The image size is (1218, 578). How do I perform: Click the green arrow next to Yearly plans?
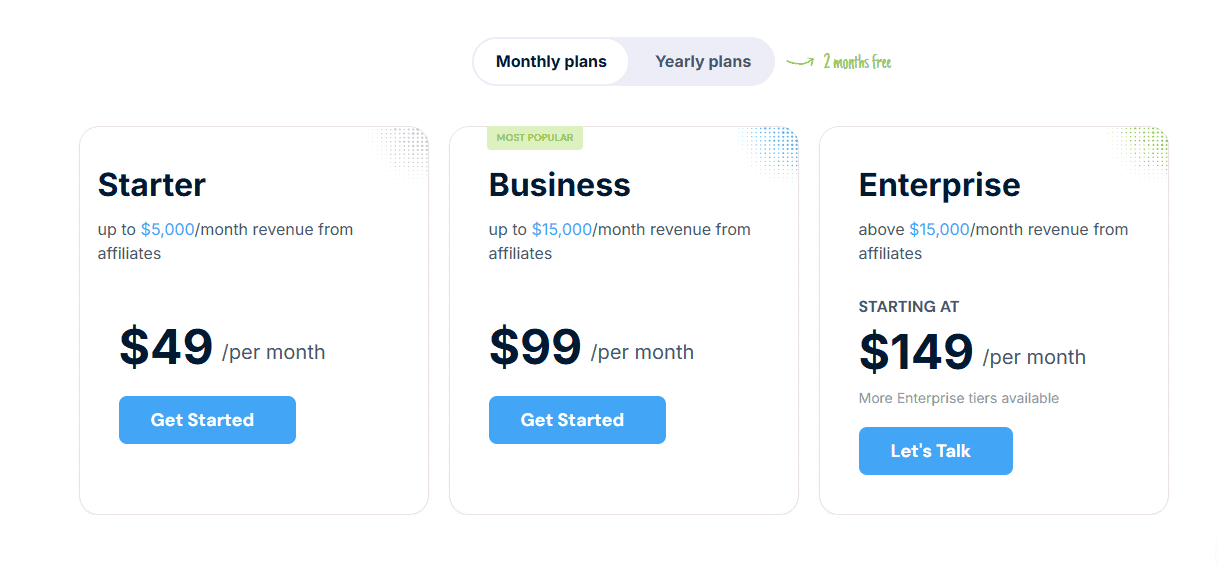(x=800, y=62)
